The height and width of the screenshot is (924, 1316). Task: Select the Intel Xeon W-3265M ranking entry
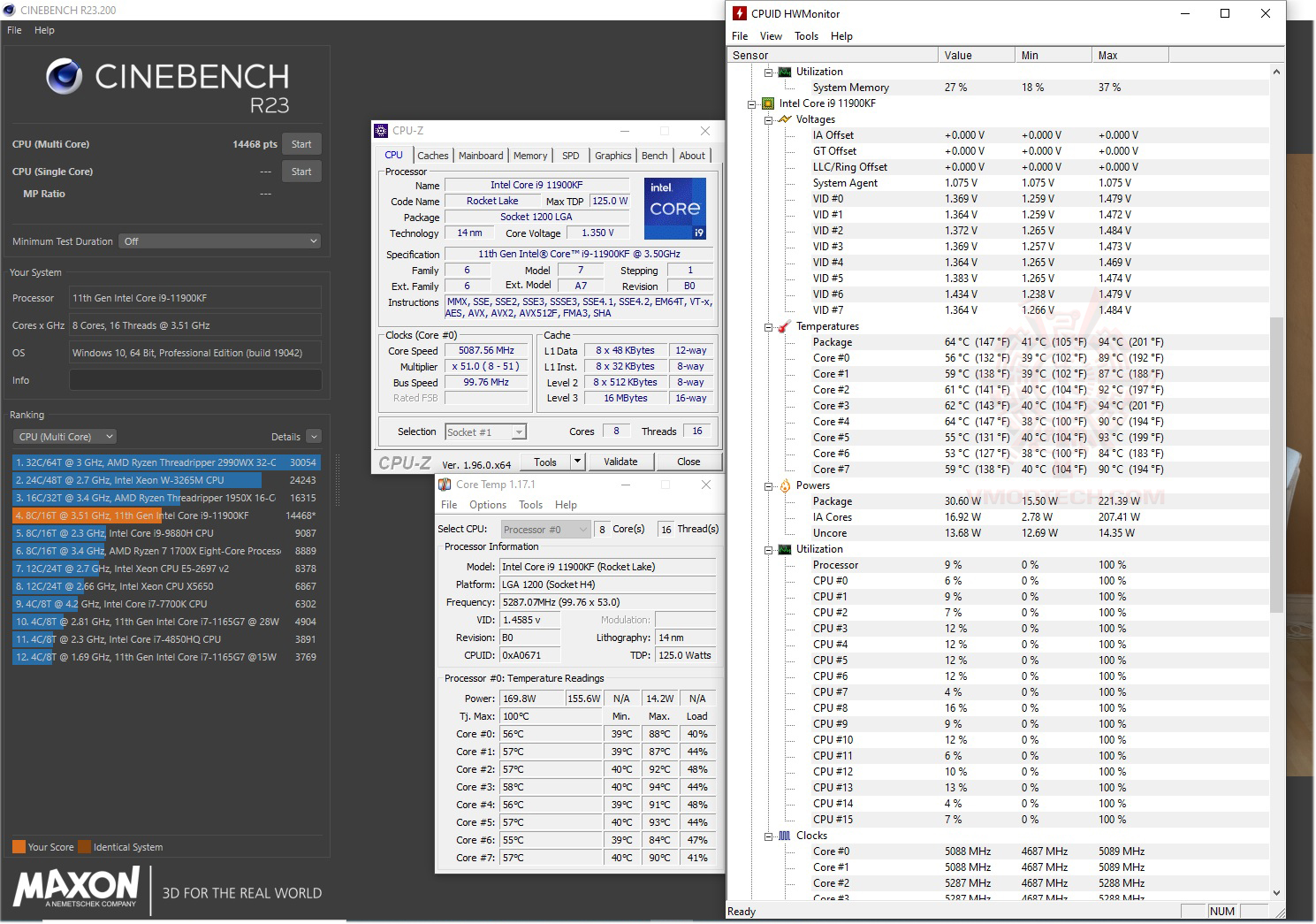(165, 480)
